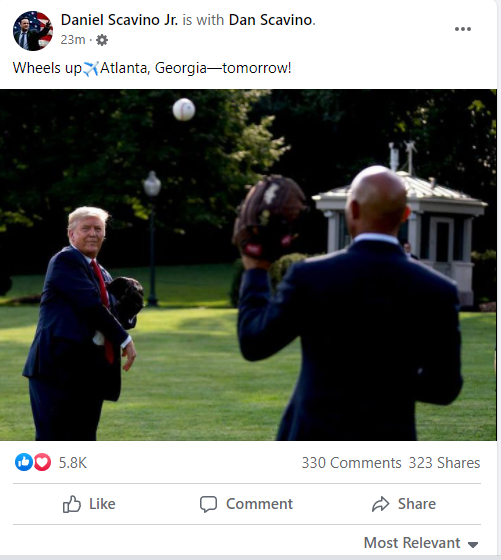Screen dimensions: 501x560
Task: View the 323 Shares list
Action: [444, 463]
